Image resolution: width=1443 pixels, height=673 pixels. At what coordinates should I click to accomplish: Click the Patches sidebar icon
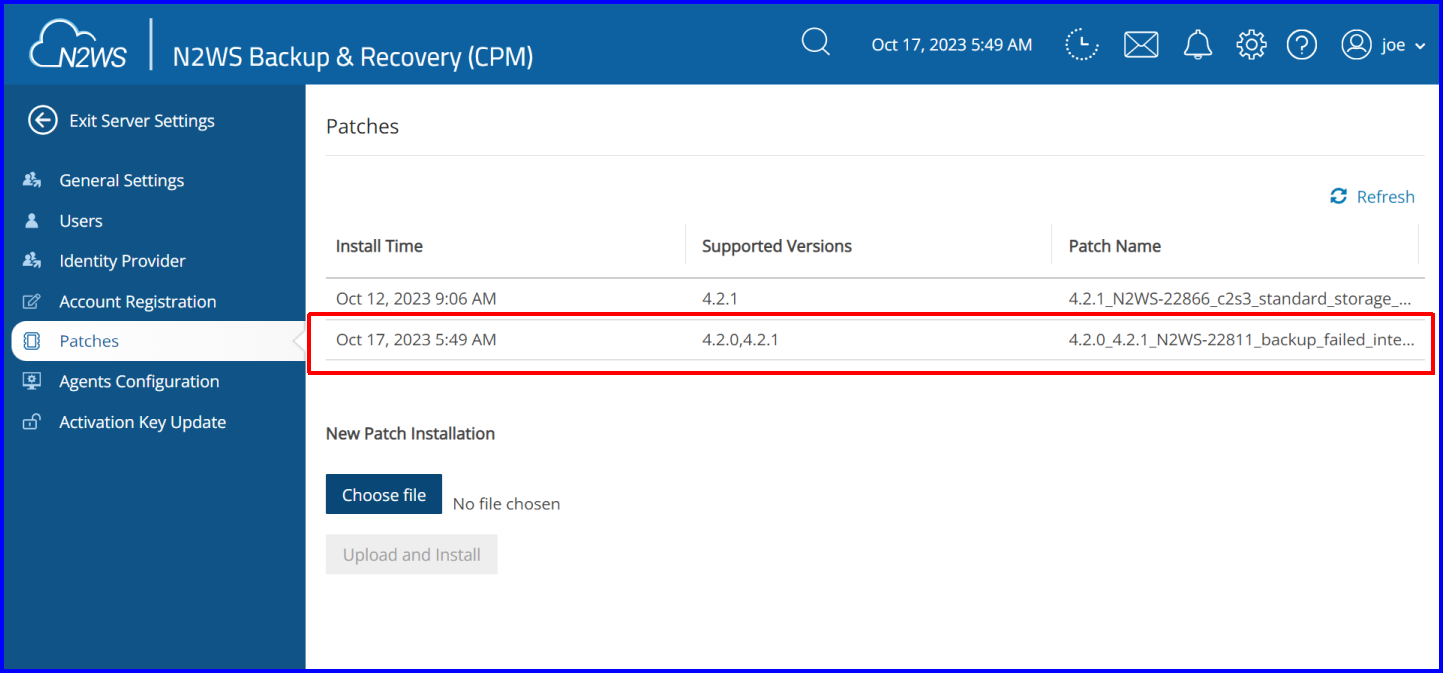(32, 341)
